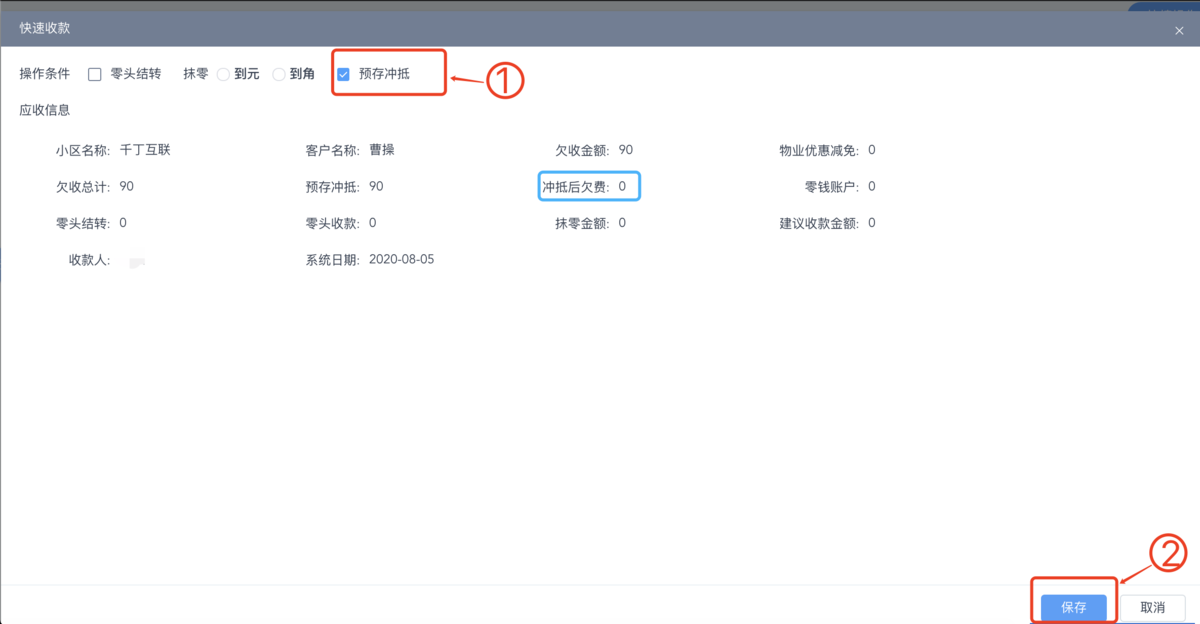
Task: Click the 欠收总计 value 90
Action: (126, 186)
